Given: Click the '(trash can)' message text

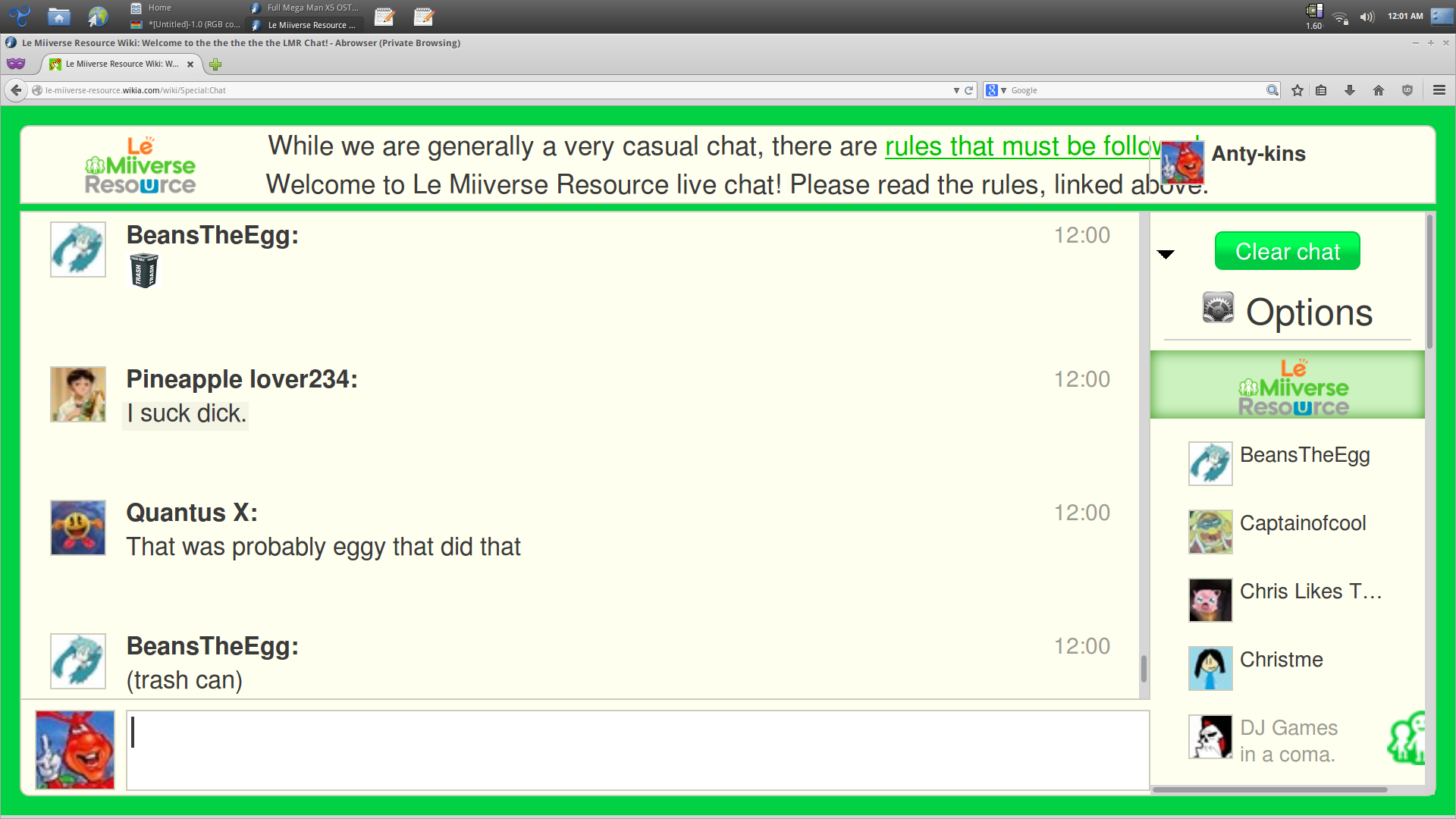Looking at the screenshot, I should click(x=184, y=680).
